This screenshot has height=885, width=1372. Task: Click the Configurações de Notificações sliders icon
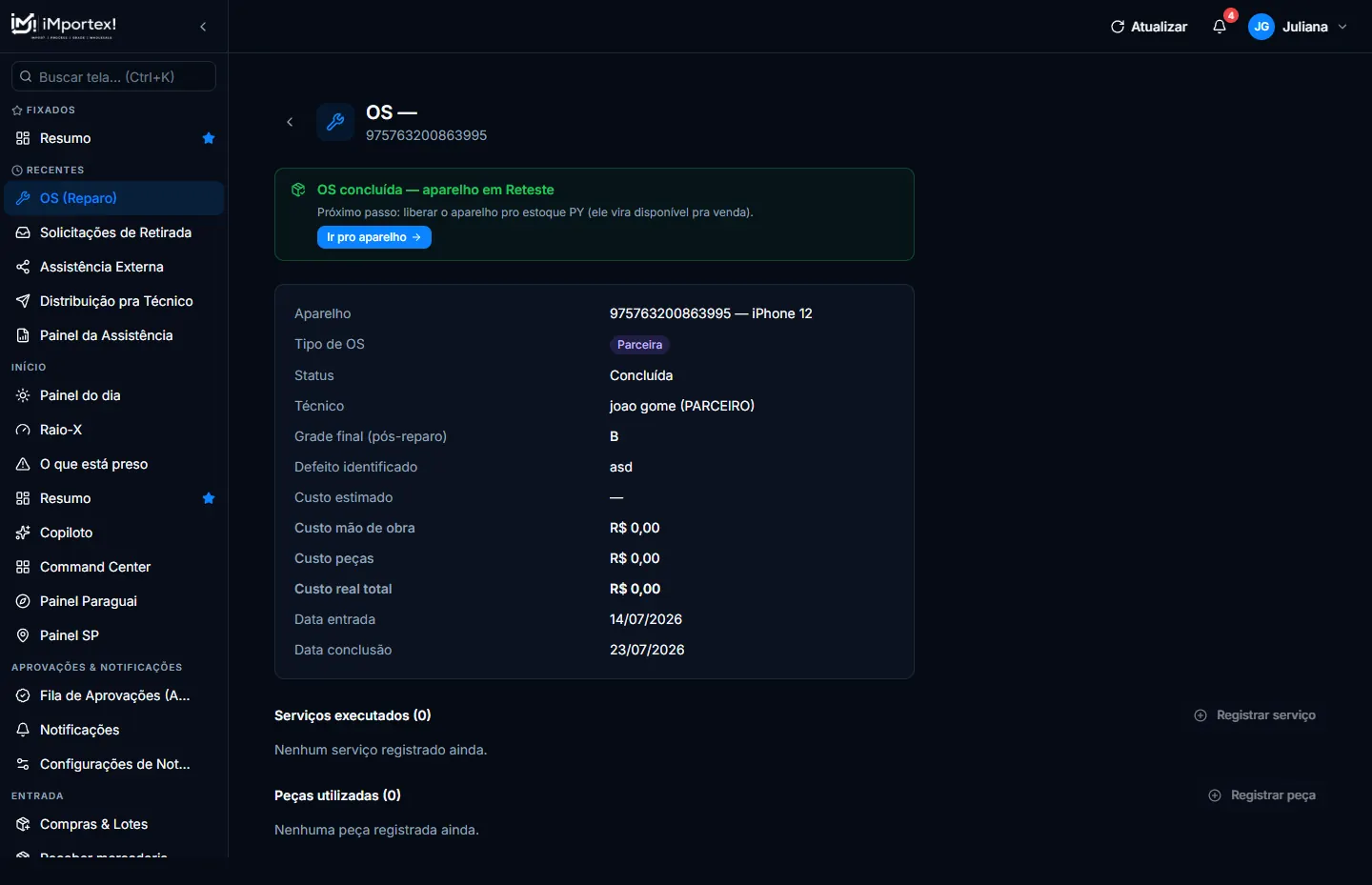(23, 764)
